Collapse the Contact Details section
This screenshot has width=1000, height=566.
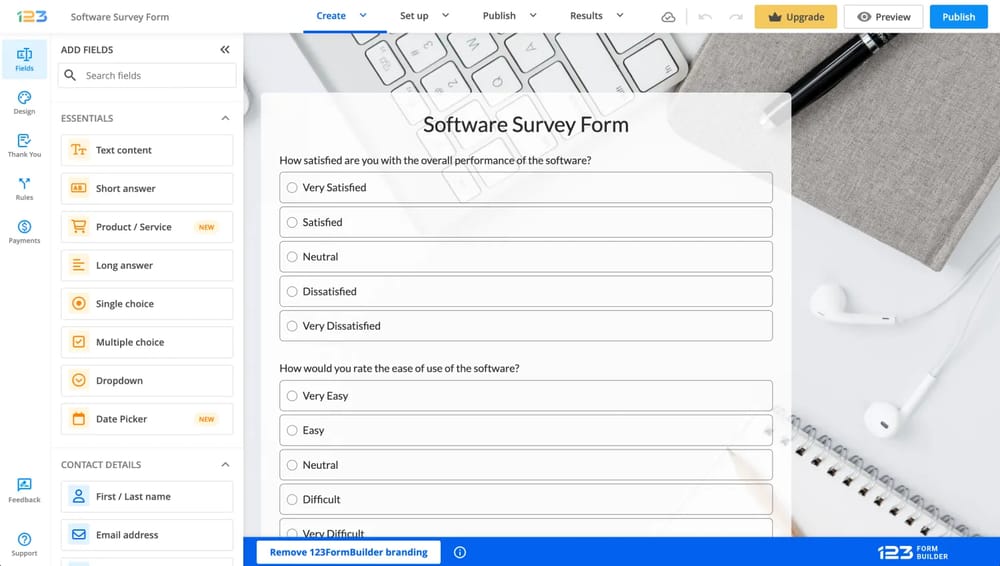225,465
